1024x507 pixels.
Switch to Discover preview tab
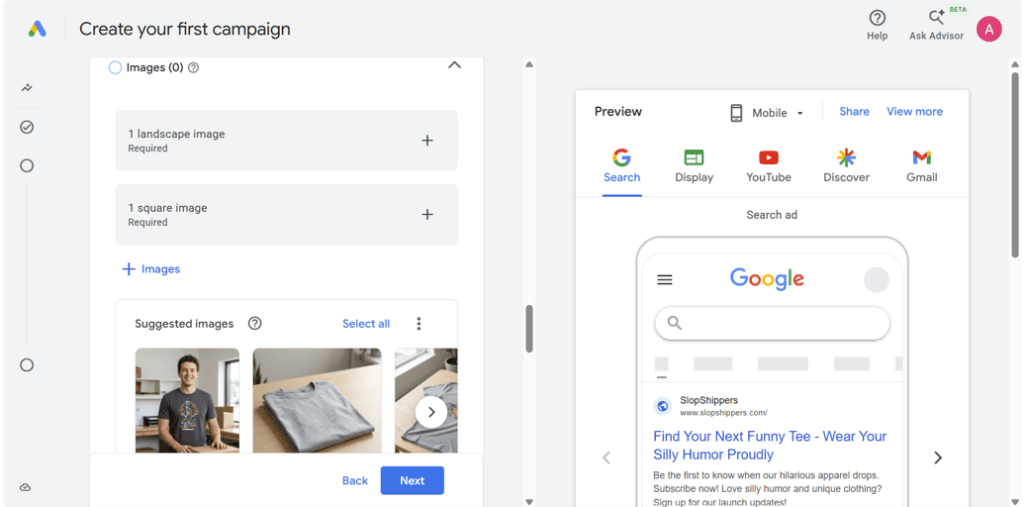[846, 166]
